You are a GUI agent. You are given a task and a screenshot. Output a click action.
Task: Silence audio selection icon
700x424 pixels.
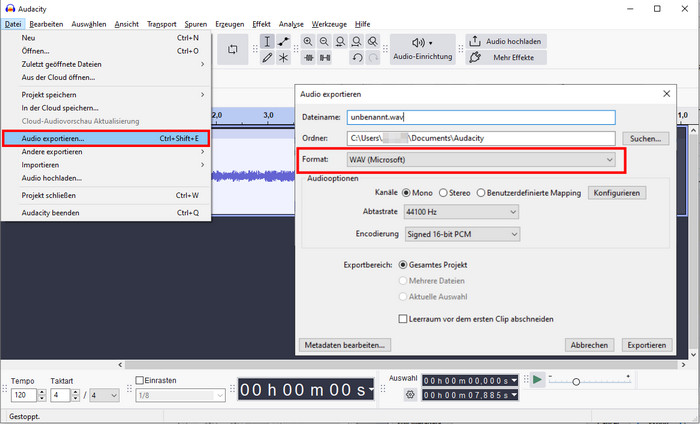[325, 58]
